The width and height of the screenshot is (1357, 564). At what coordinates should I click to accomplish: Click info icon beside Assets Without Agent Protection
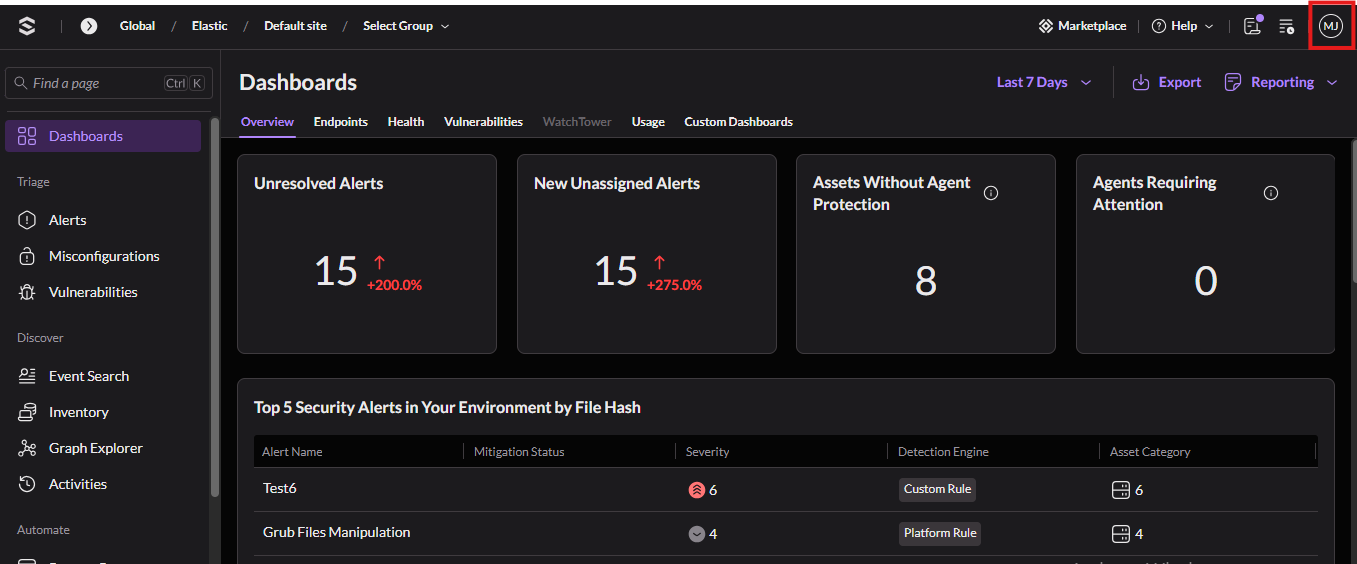991,193
